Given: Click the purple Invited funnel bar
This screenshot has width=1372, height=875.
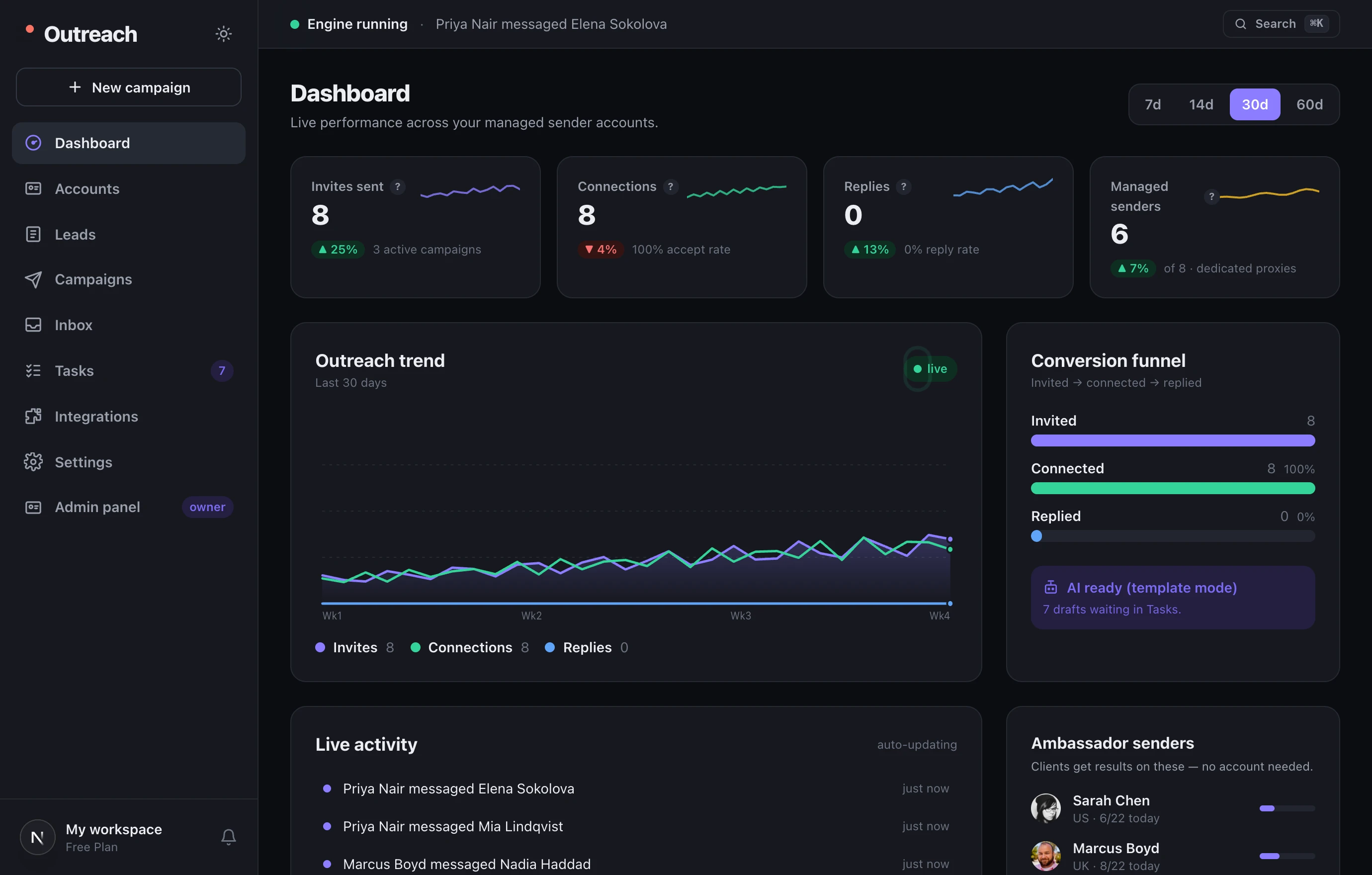Looking at the screenshot, I should [x=1173, y=440].
